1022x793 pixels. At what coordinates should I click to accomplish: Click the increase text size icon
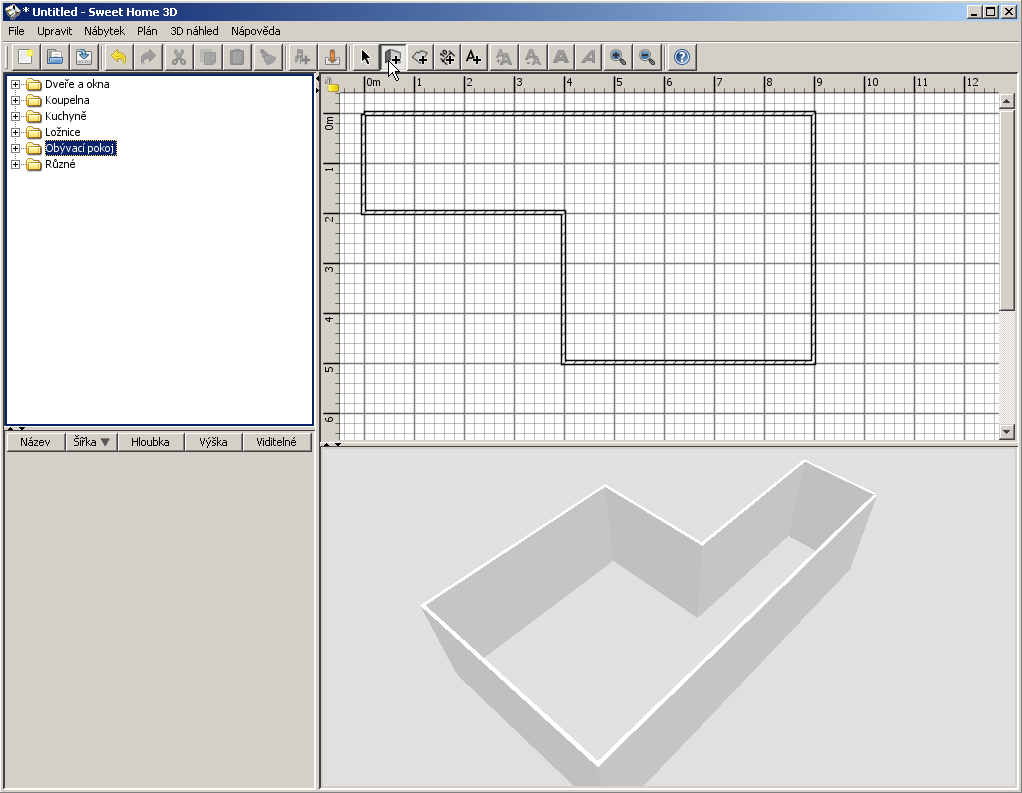(504, 57)
